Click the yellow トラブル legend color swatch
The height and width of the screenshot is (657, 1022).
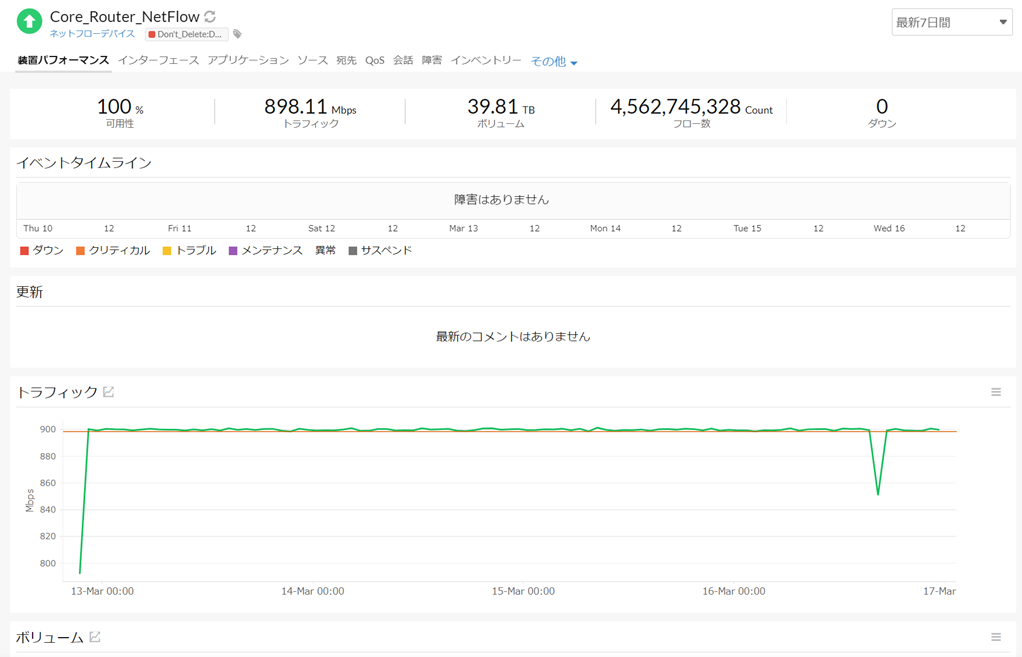pyautogui.click(x=167, y=251)
